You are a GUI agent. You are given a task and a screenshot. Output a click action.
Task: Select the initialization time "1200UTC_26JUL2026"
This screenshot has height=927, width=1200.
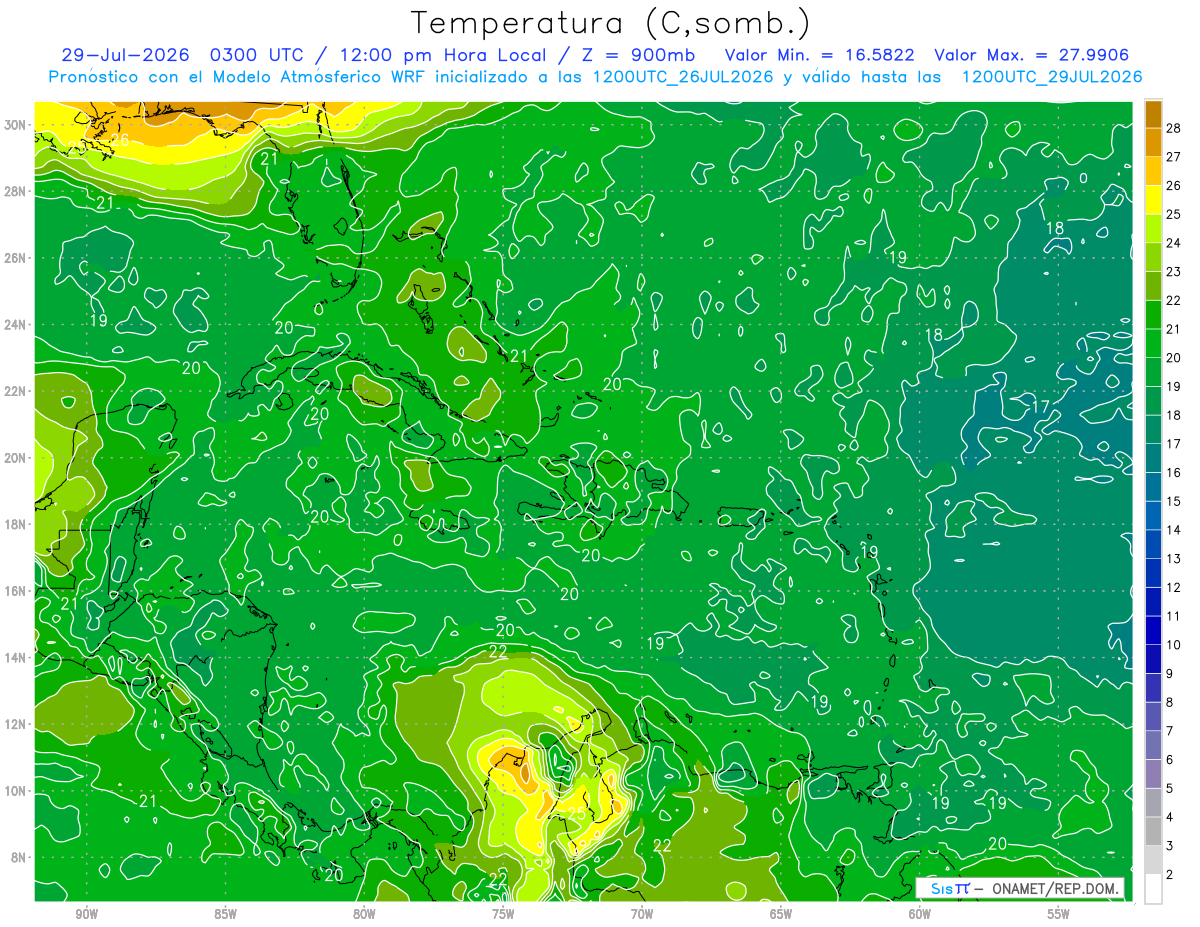[x=682, y=77]
